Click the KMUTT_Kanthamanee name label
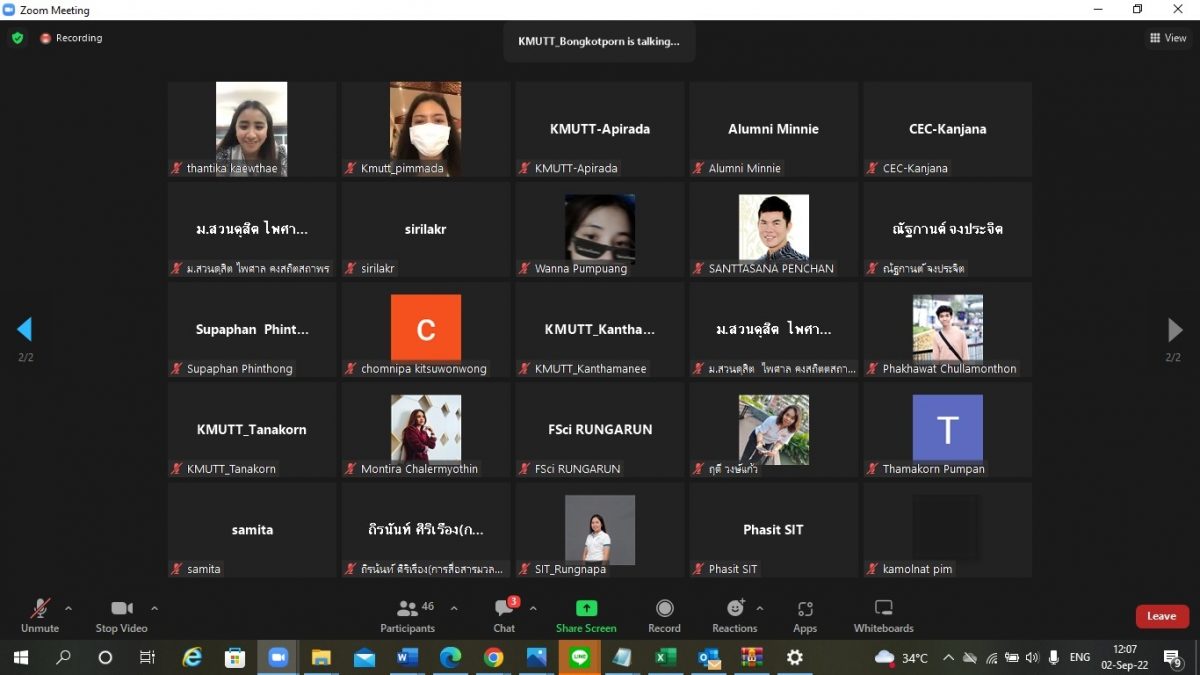 click(x=590, y=369)
